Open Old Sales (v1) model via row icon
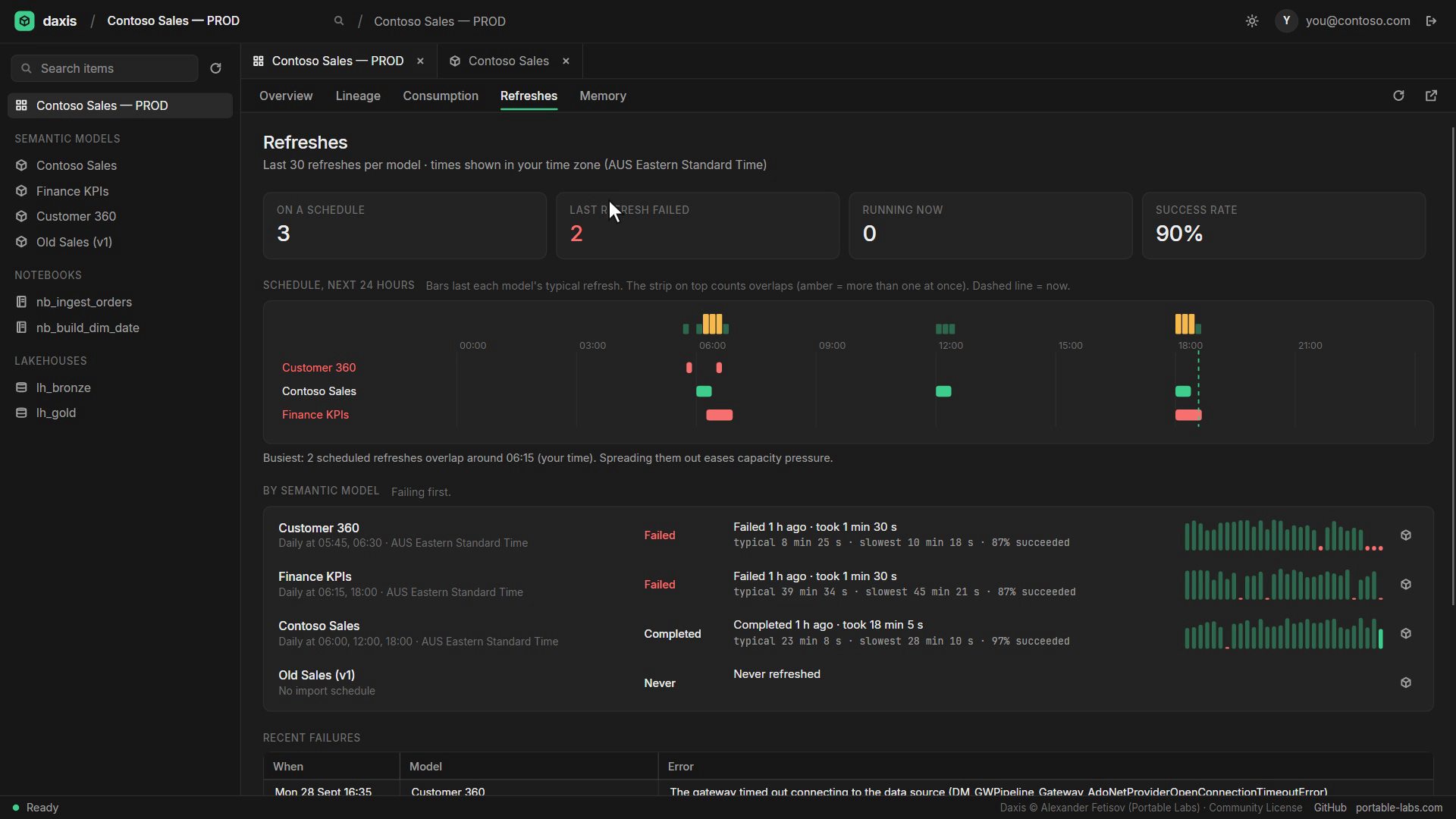The image size is (1456, 819). 1406,682
